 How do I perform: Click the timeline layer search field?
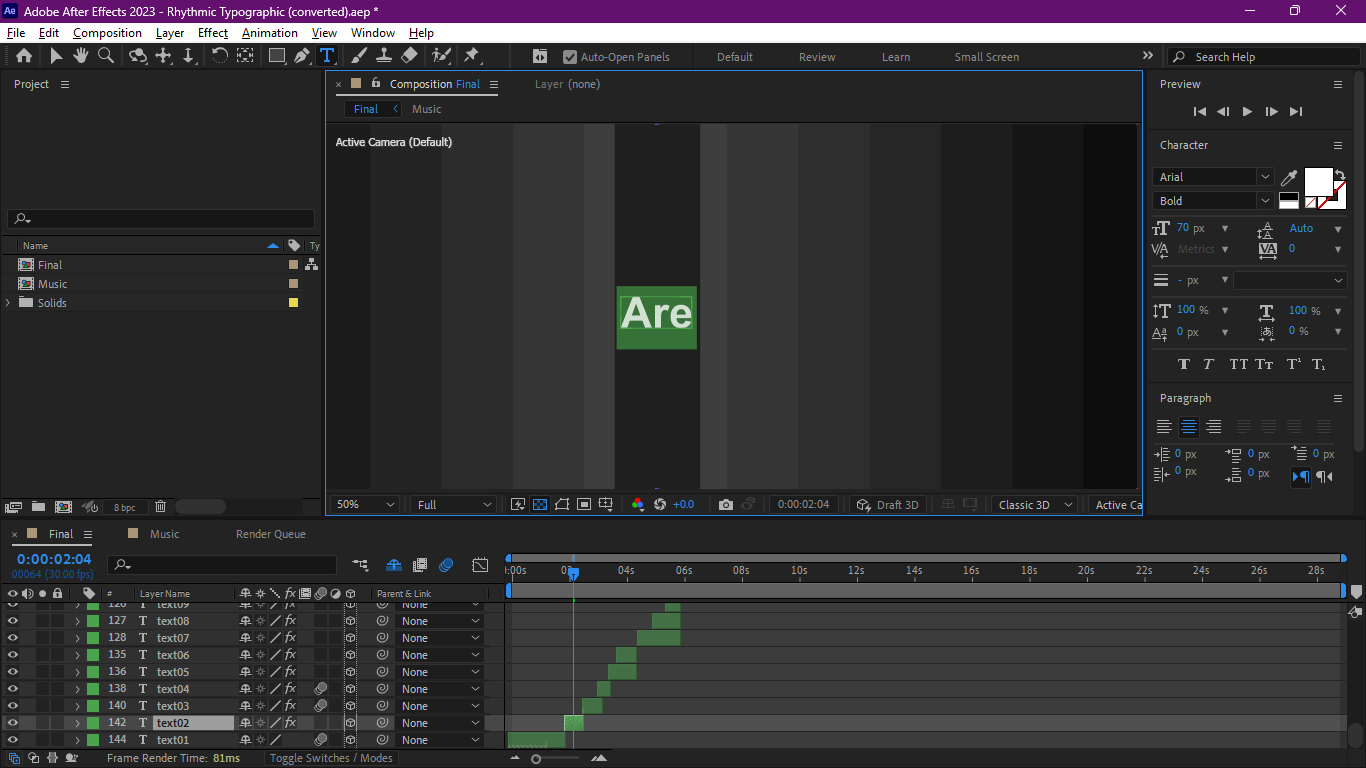point(222,565)
